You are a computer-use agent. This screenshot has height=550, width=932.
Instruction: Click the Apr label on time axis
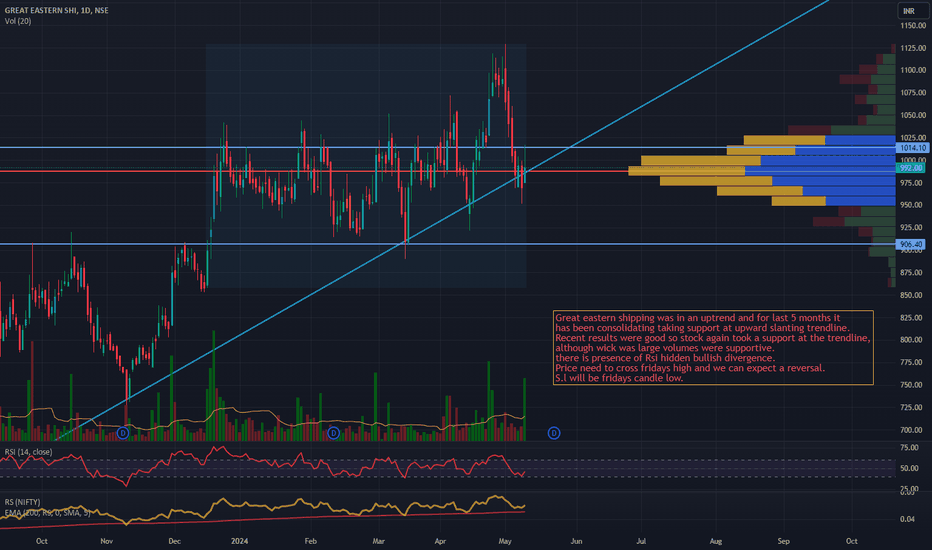coord(440,541)
